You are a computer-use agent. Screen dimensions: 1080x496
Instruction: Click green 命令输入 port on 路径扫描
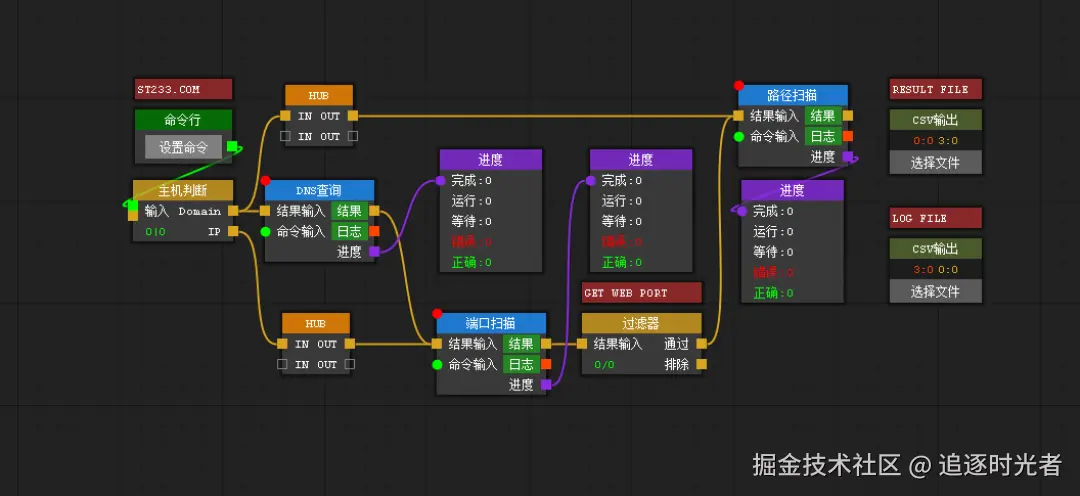point(738,136)
